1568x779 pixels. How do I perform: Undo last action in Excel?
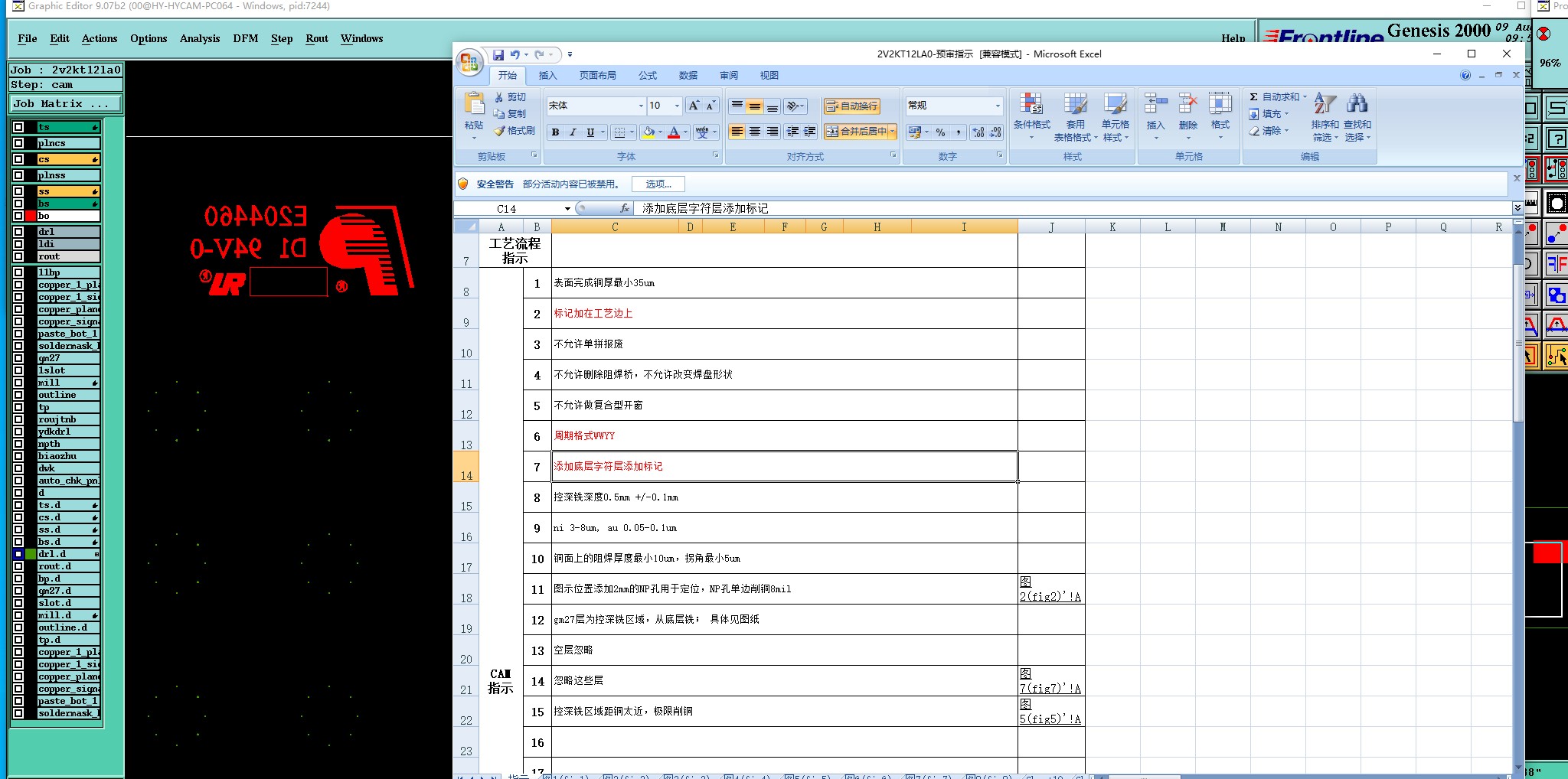515,54
